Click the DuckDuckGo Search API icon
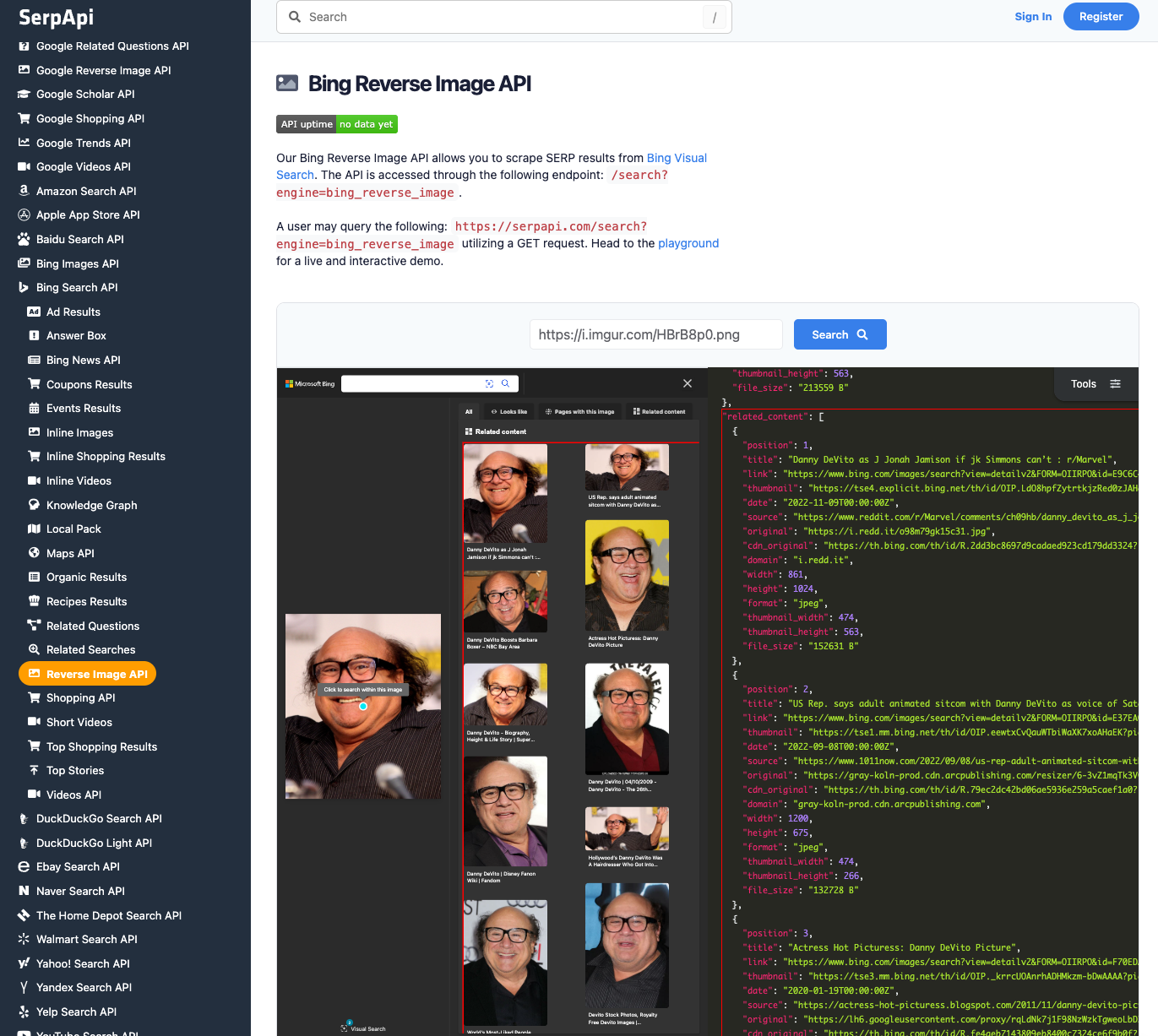1158x1036 pixels. click(24, 819)
